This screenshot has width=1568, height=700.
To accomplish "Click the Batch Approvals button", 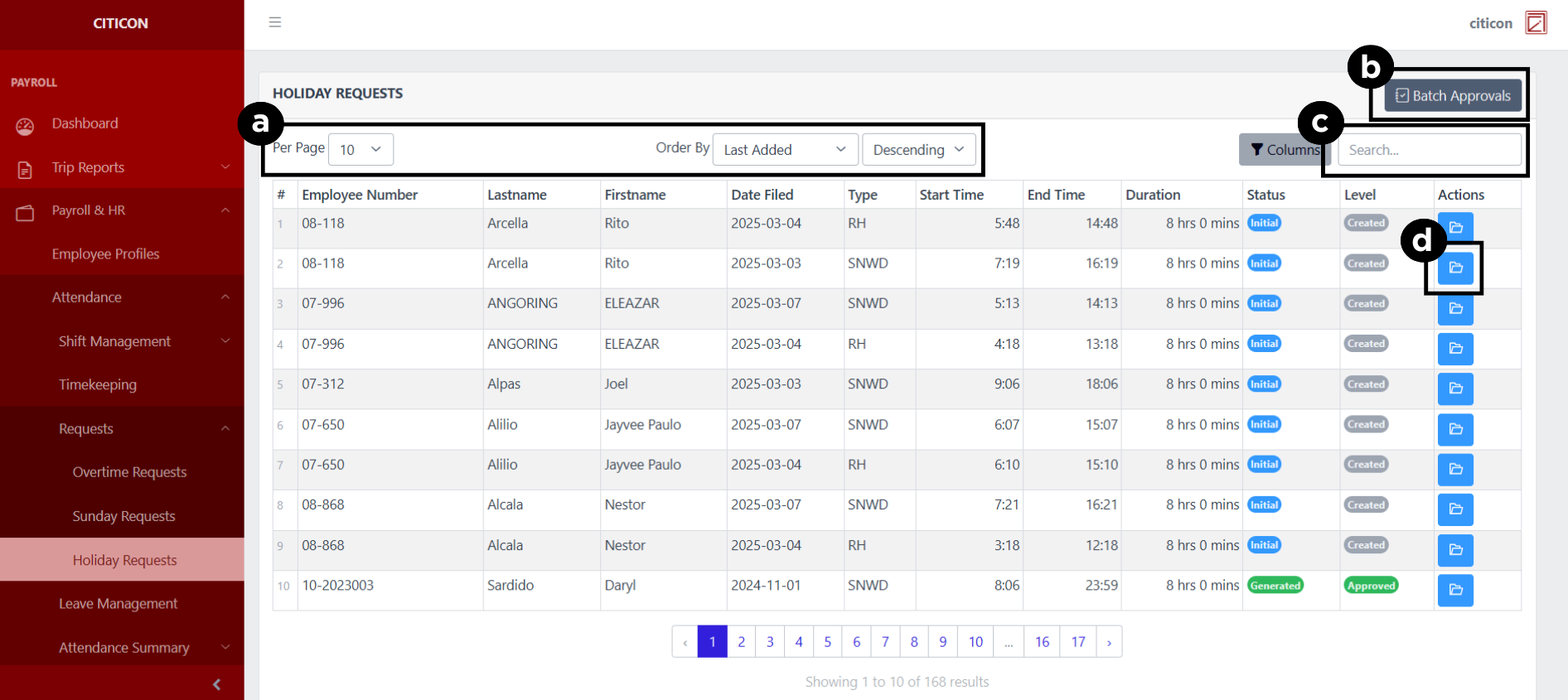I will point(1453,96).
